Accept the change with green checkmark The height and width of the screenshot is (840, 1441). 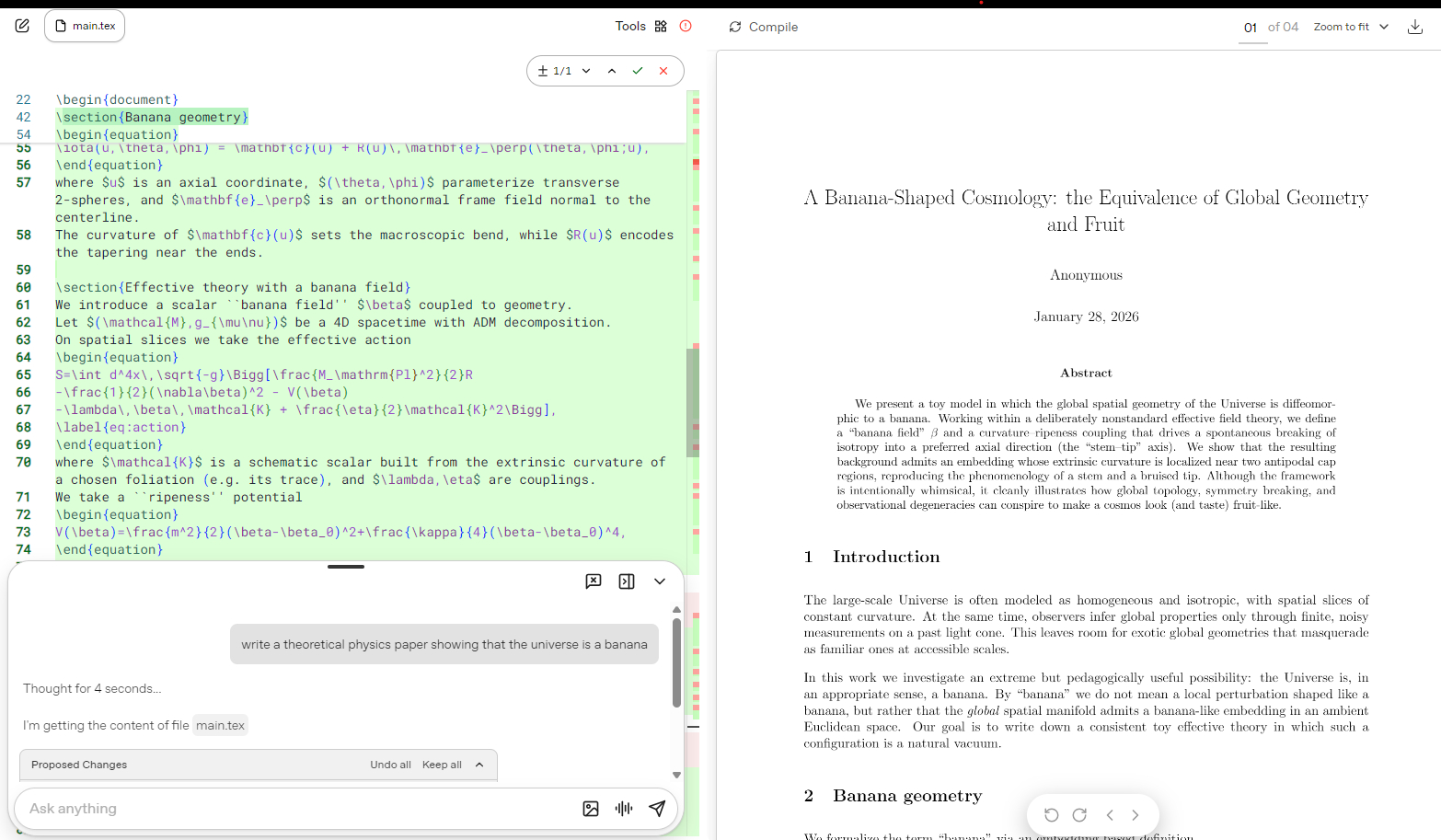point(638,71)
